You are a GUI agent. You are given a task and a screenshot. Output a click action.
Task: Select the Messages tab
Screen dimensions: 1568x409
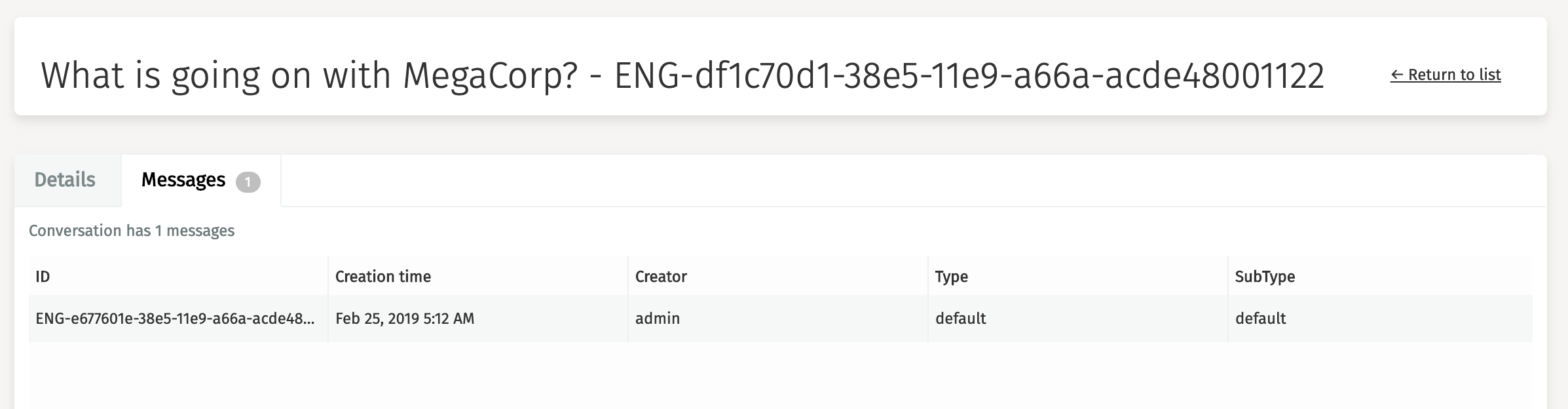pyautogui.click(x=183, y=180)
